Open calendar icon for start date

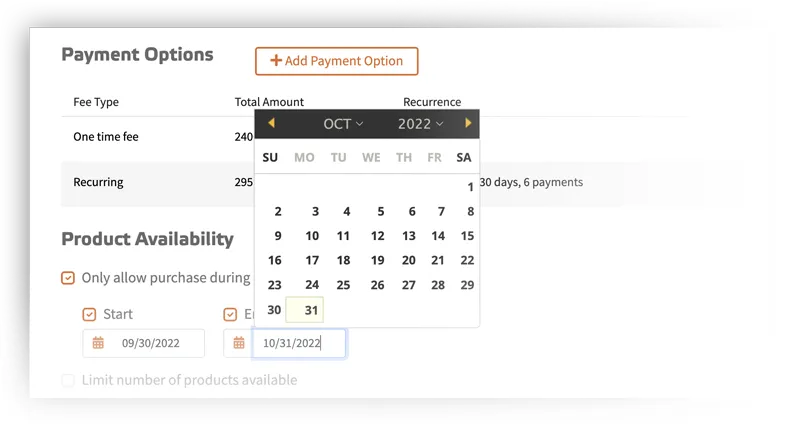(98, 343)
